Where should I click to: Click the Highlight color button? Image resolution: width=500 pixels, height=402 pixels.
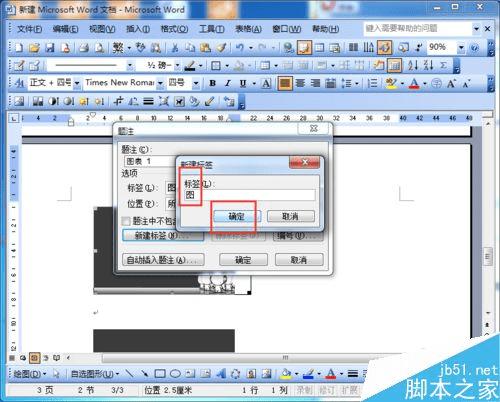coord(390,83)
